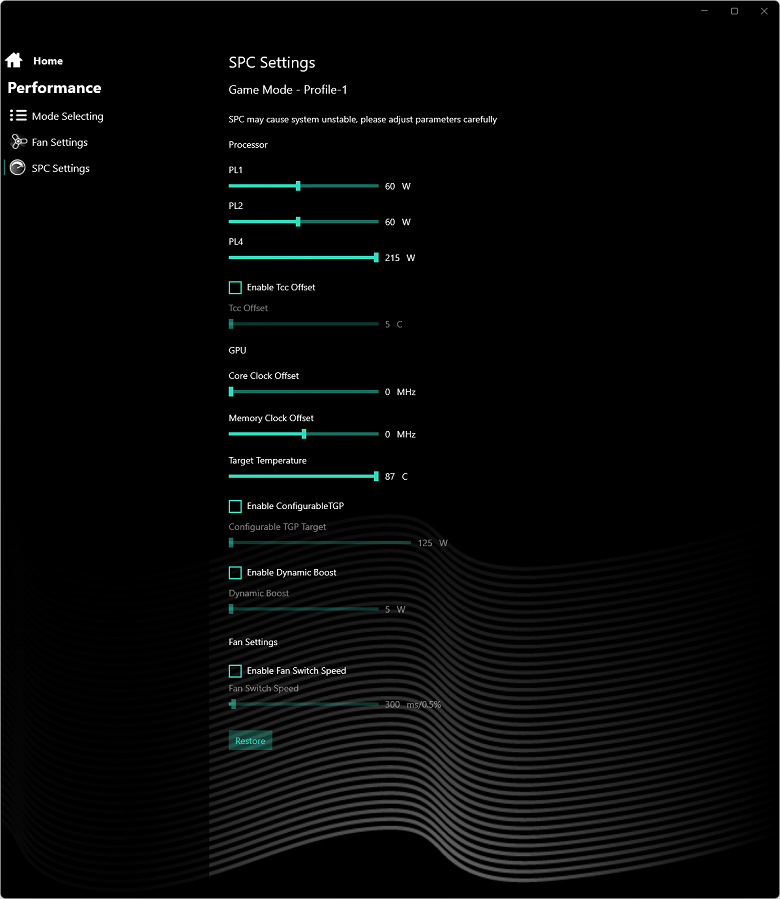Click the Memory Clock Offset slider
The width and height of the screenshot is (780, 899).
pyautogui.click(x=303, y=434)
